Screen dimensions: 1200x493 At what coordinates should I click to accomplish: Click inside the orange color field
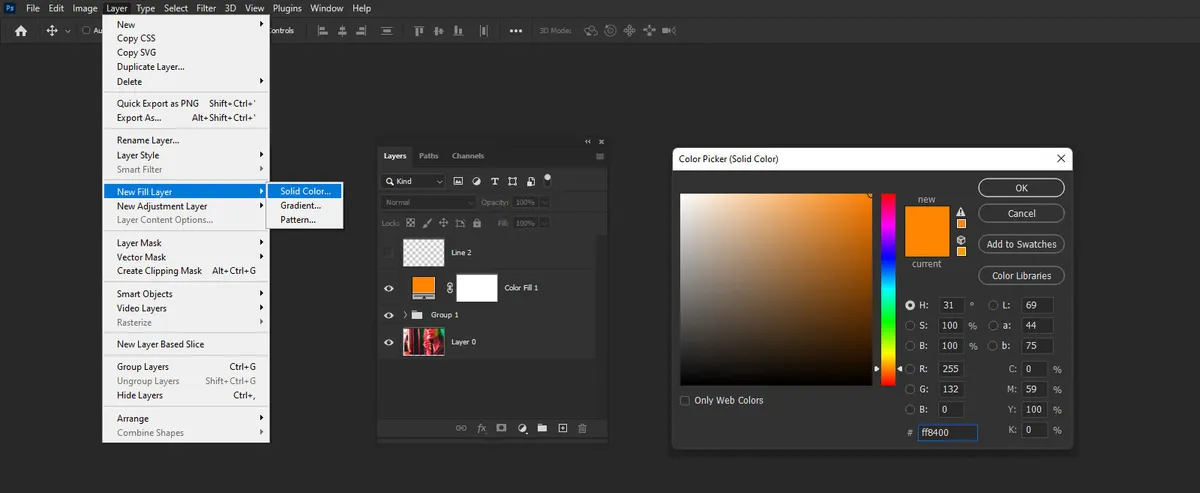(x=776, y=289)
